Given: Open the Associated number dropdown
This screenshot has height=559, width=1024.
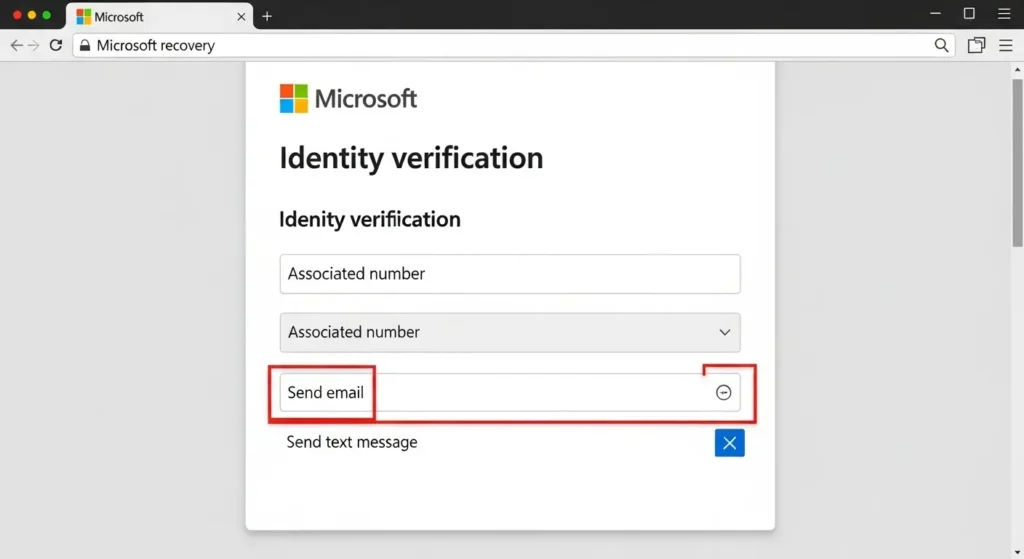Looking at the screenshot, I should (x=510, y=332).
